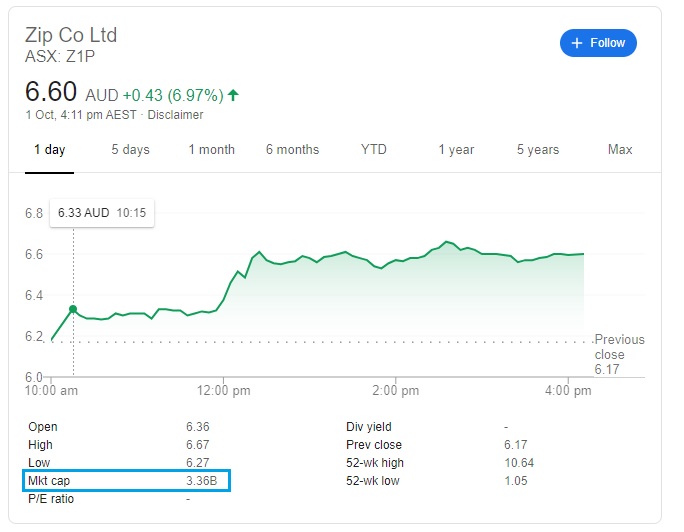Show the 5 years chart

click(x=537, y=150)
